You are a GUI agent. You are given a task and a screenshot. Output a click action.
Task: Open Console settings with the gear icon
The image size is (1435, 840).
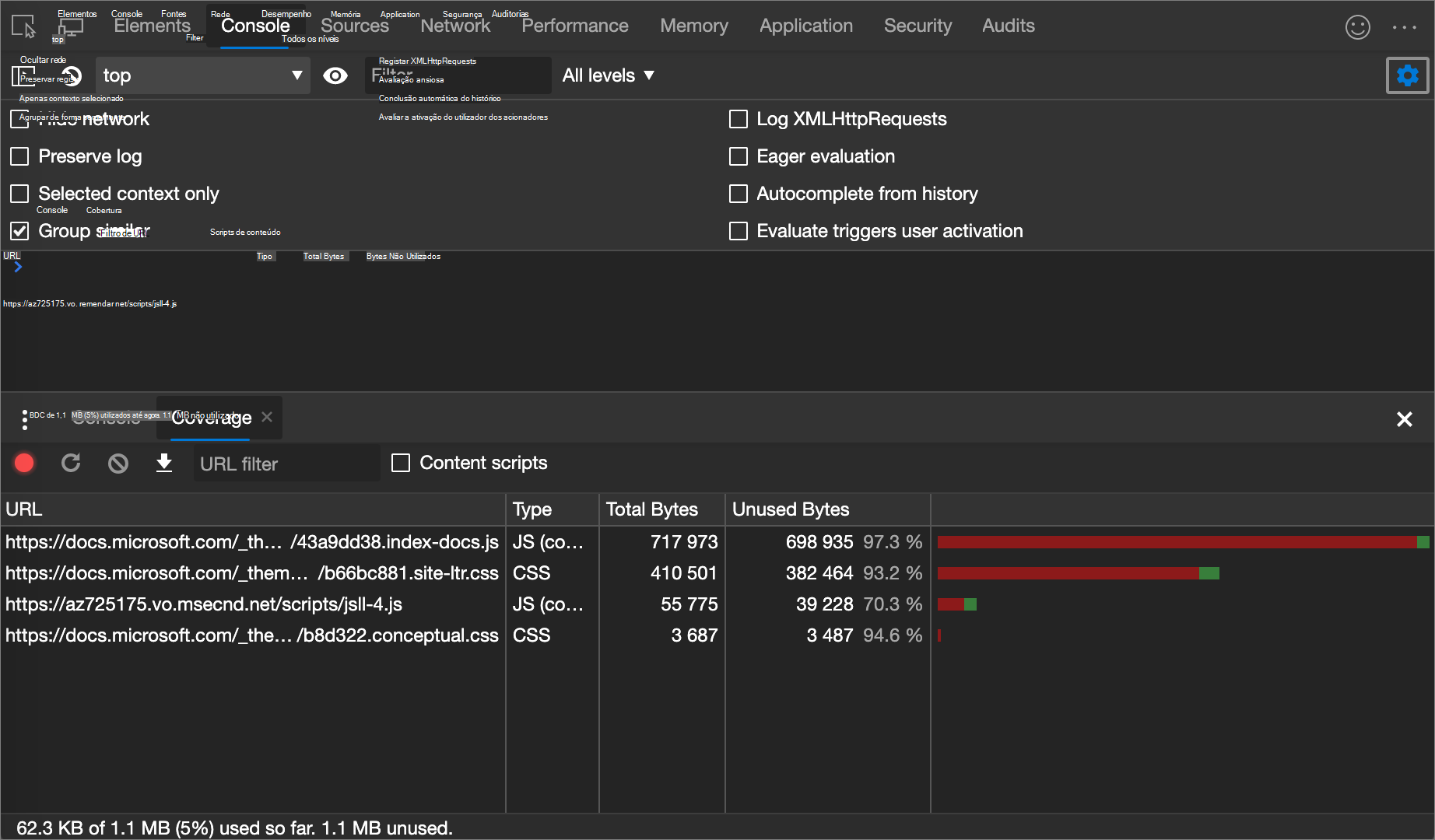(1407, 75)
